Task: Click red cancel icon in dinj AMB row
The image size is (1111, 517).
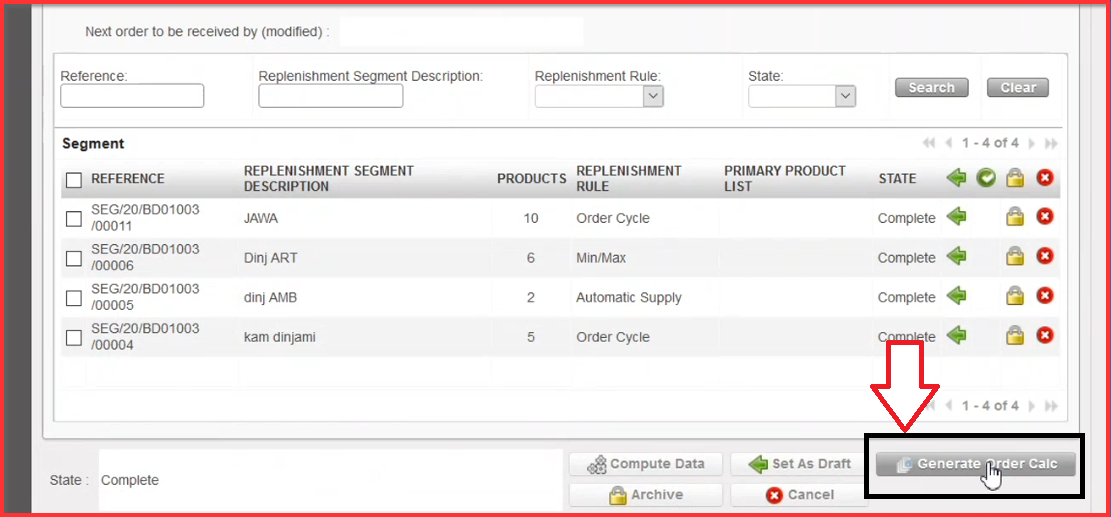Action: tap(1045, 296)
